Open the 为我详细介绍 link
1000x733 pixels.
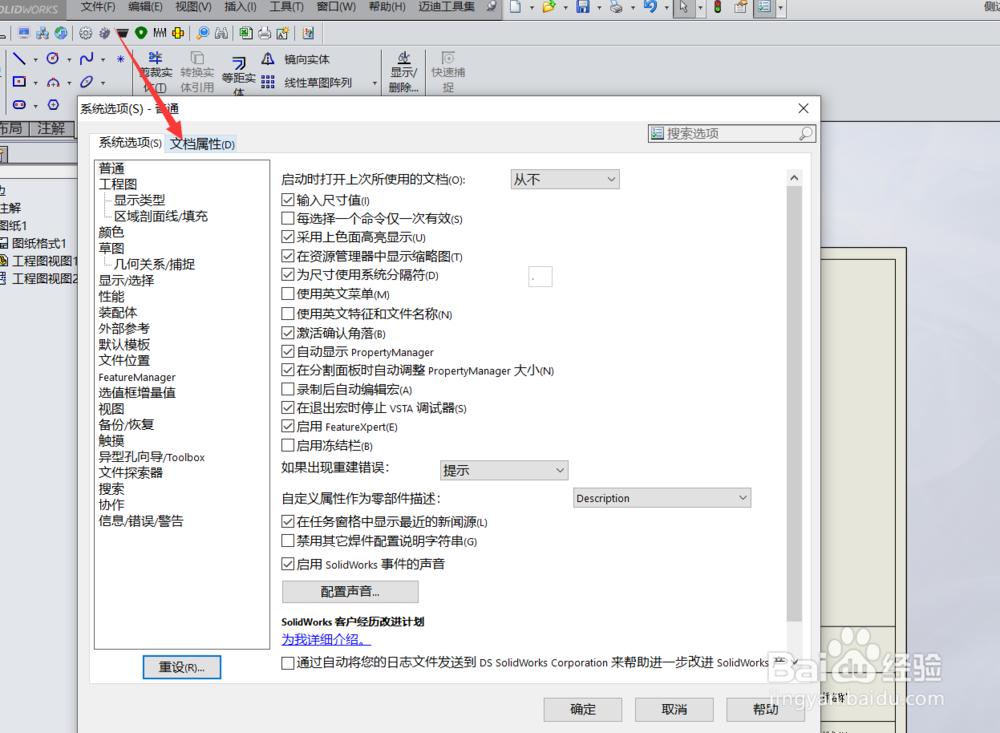click(x=326, y=639)
